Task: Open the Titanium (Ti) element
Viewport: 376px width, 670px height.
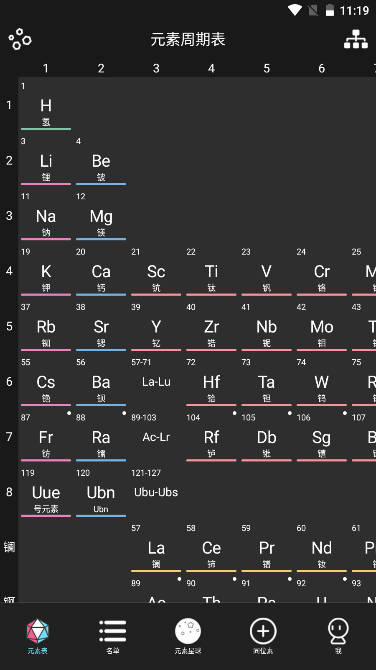Action: (x=211, y=271)
